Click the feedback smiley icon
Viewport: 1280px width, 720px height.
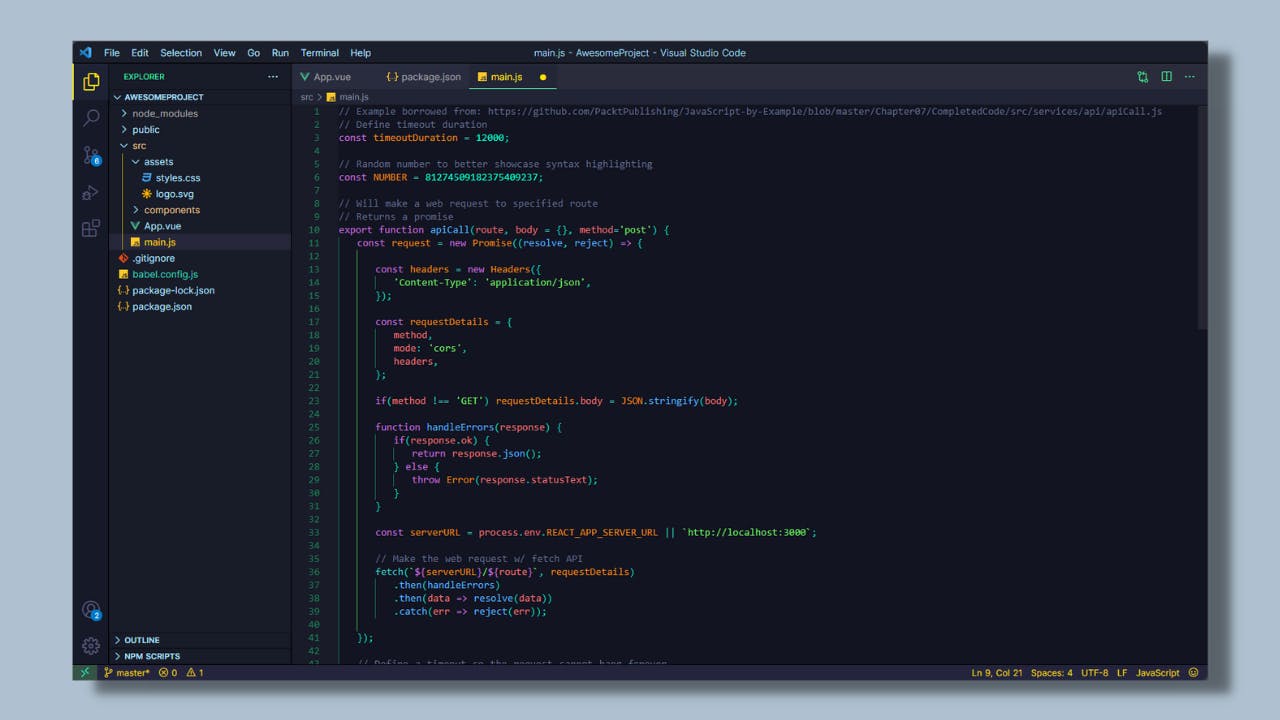(x=1193, y=673)
